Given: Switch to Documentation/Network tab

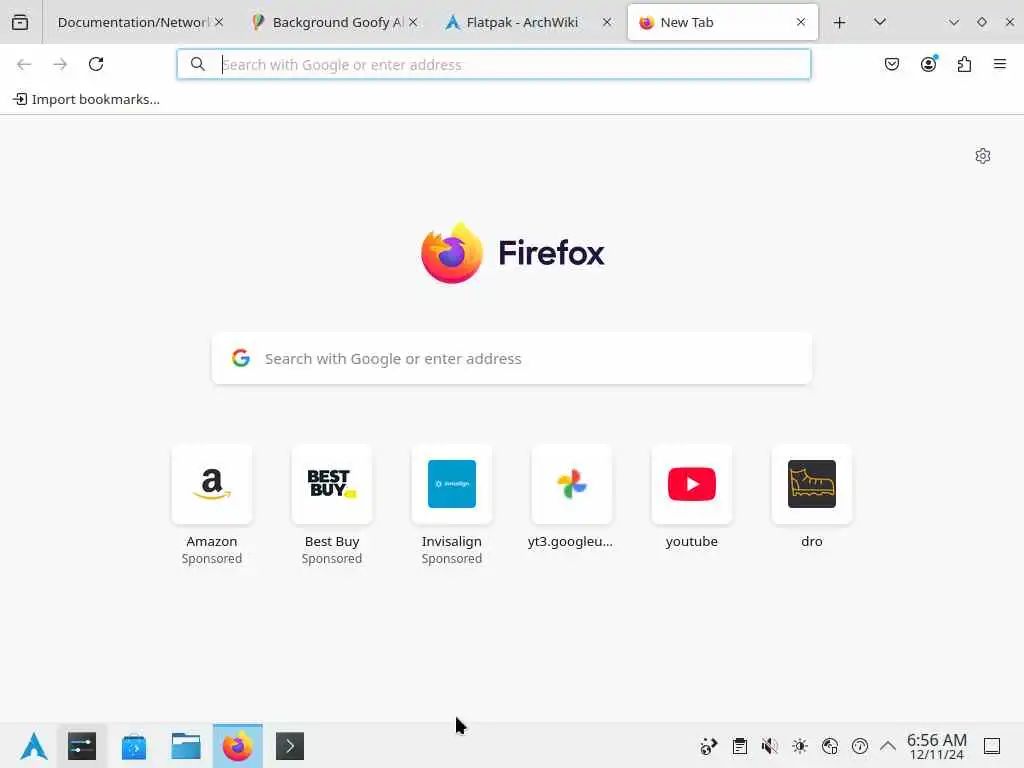Looking at the screenshot, I should click(x=133, y=22).
